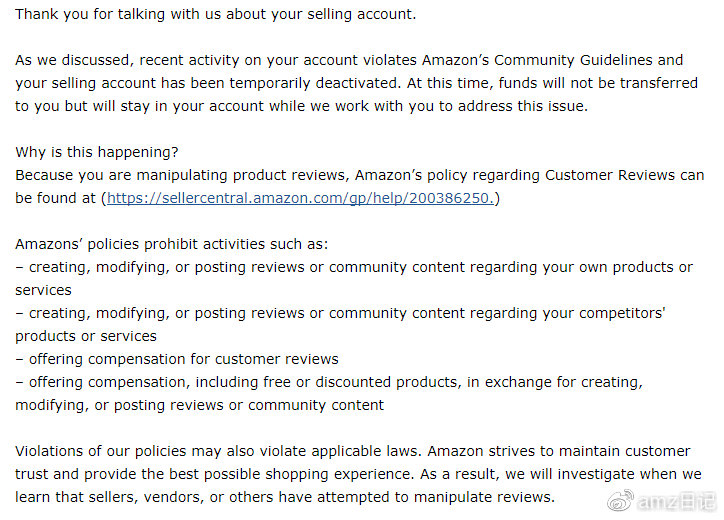The image size is (724, 520).
Task: Click bullet mentioning your competitors' products
Action: click(340, 324)
